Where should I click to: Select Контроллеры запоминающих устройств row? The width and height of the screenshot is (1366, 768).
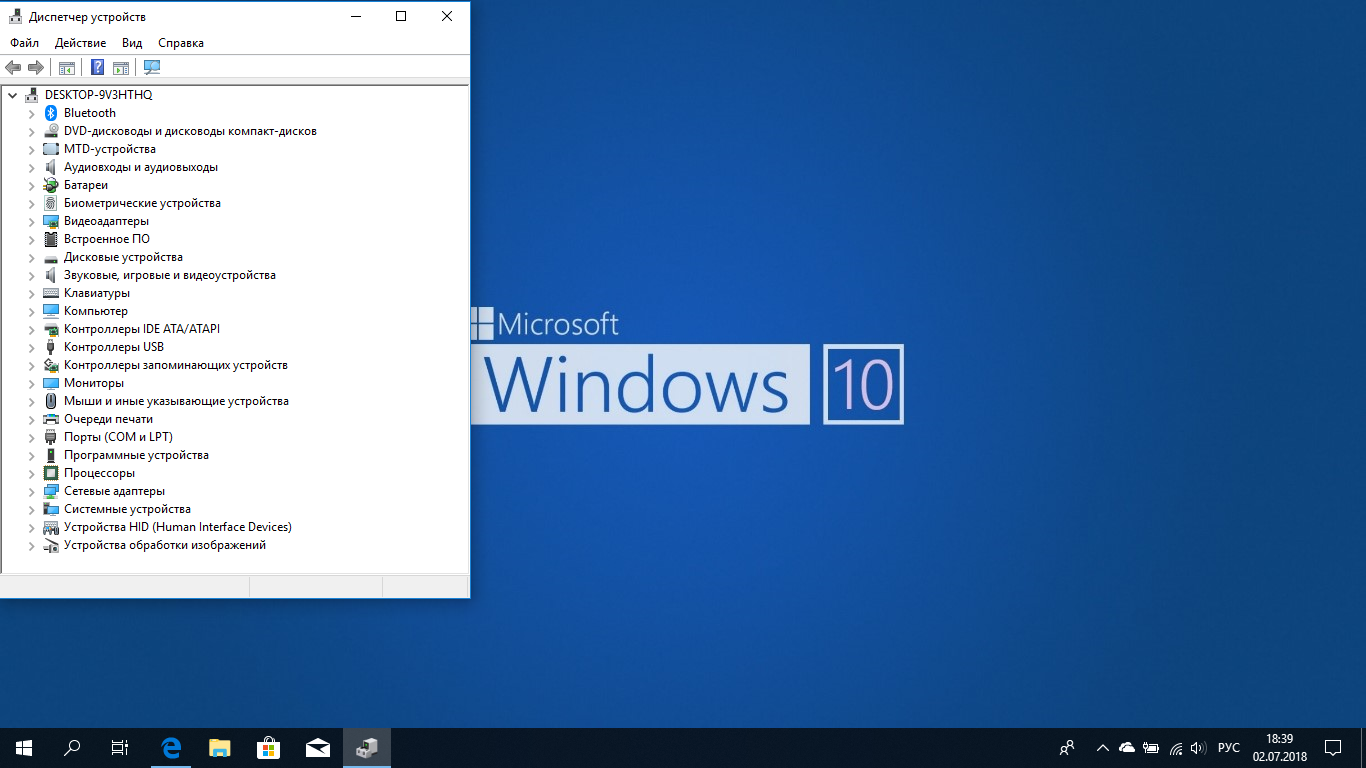[176, 365]
